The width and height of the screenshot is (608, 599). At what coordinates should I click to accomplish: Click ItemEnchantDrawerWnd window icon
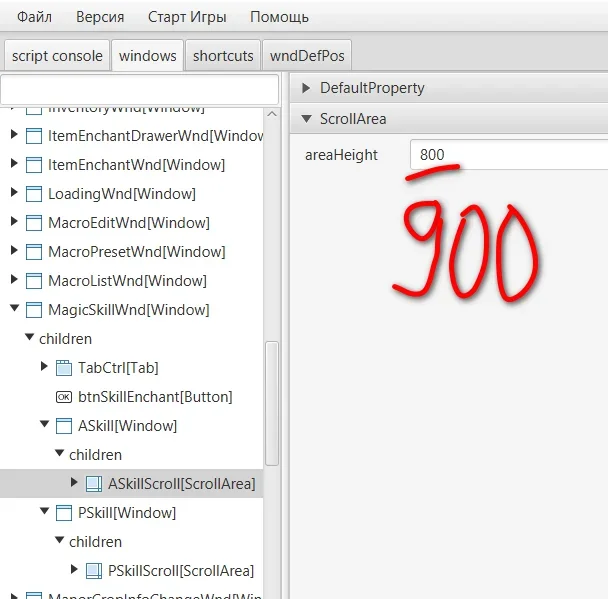(x=34, y=136)
